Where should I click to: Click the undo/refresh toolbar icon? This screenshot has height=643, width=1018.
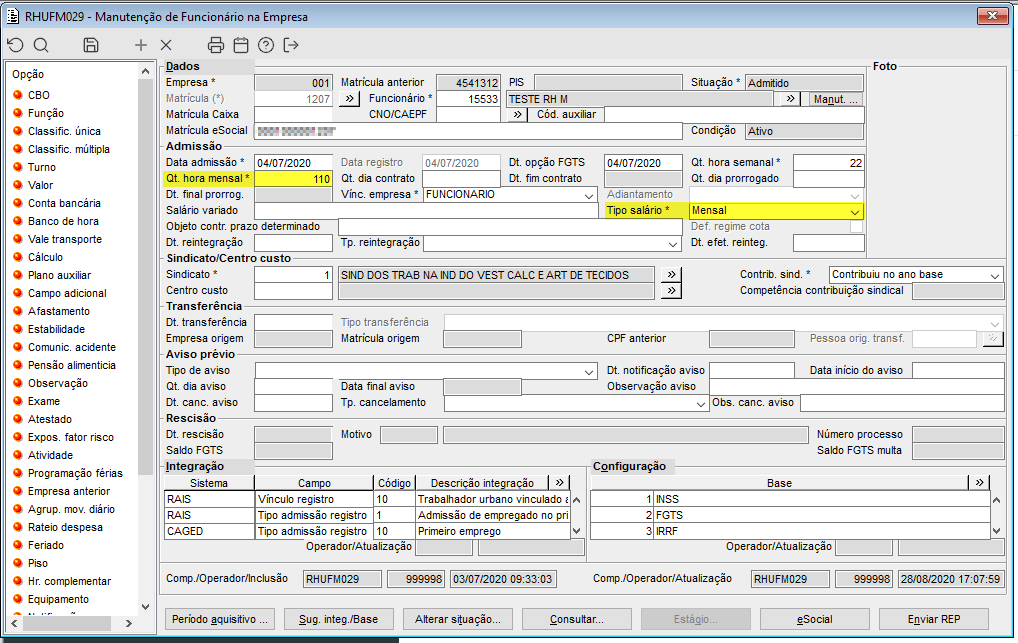[15, 45]
